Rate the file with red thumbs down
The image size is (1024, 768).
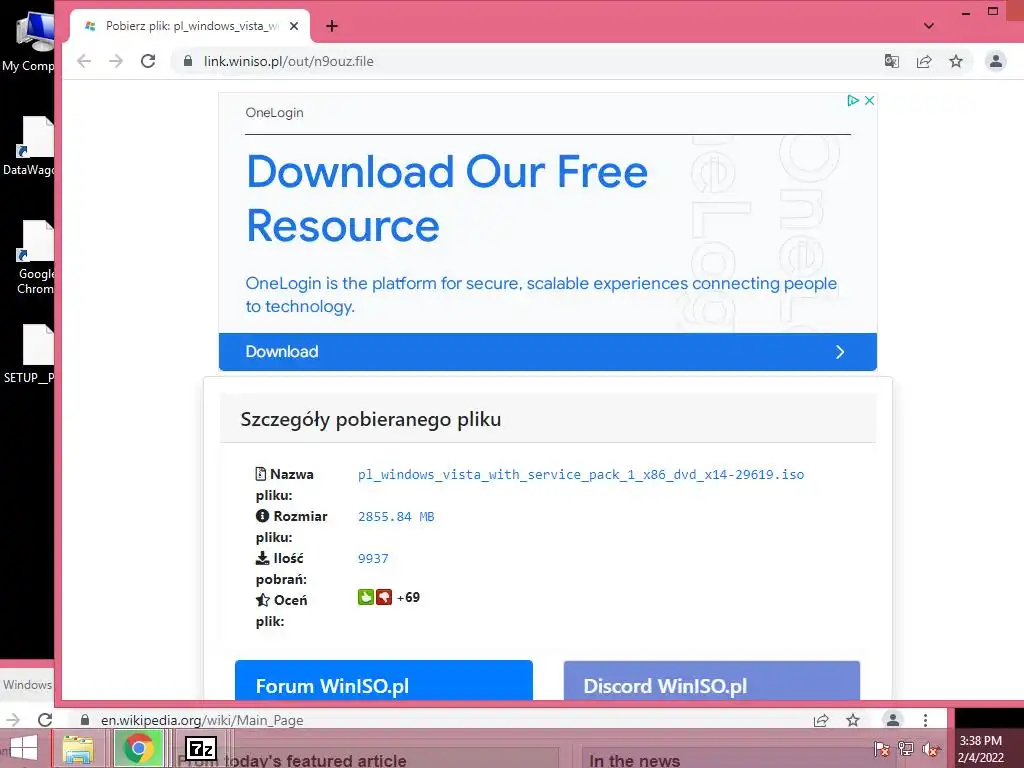coord(384,597)
